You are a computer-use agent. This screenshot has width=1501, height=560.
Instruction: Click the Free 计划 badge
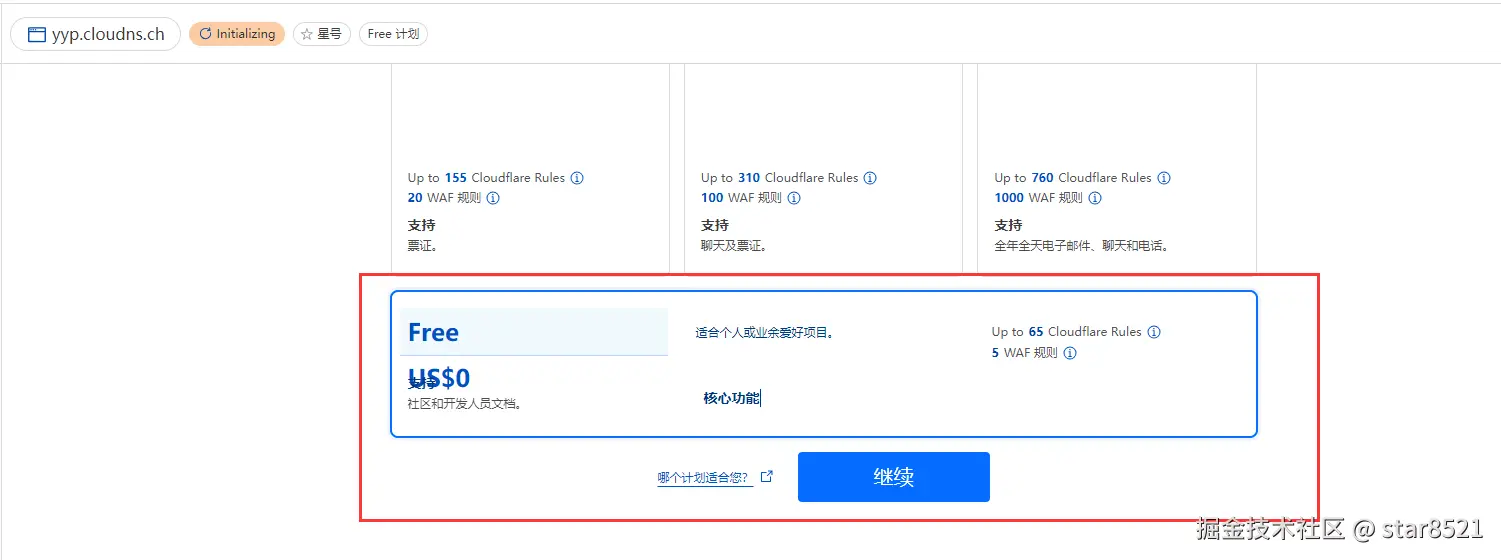(393, 34)
